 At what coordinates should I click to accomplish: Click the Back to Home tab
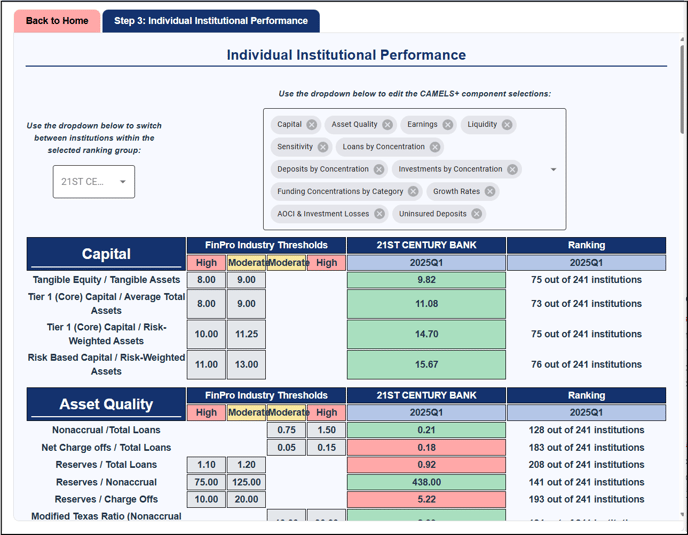[57, 21]
